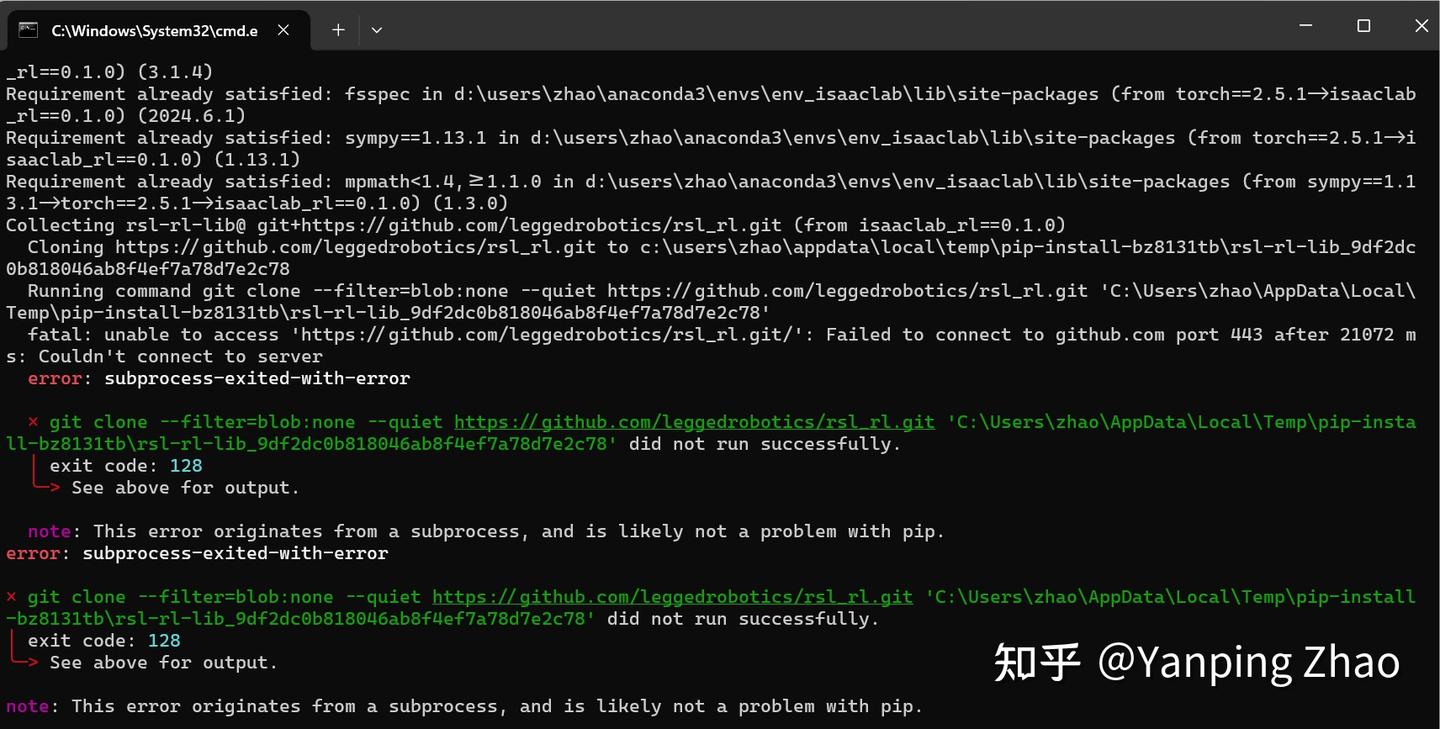Click the teal exit code 128 value
This screenshot has height=729, width=1440.
point(186,465)
